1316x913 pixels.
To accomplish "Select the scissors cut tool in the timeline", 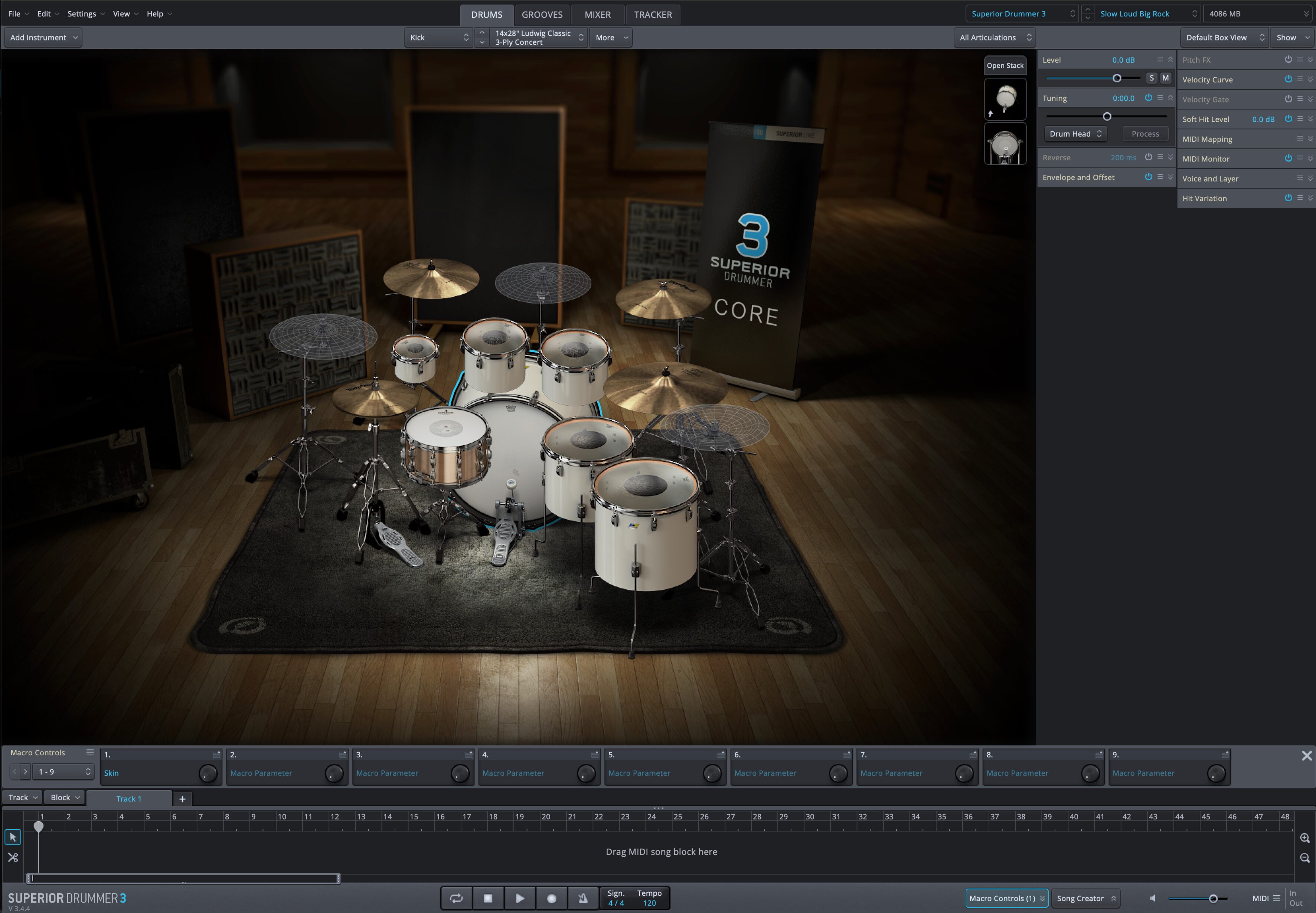I will (13, 857).
